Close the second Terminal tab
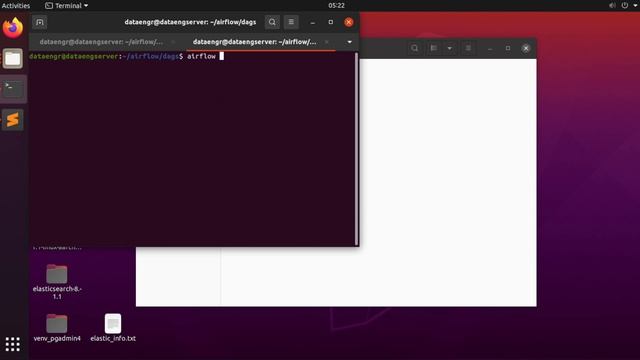The height and width of the screenshot is (360, 640). [x=327, y=42]
